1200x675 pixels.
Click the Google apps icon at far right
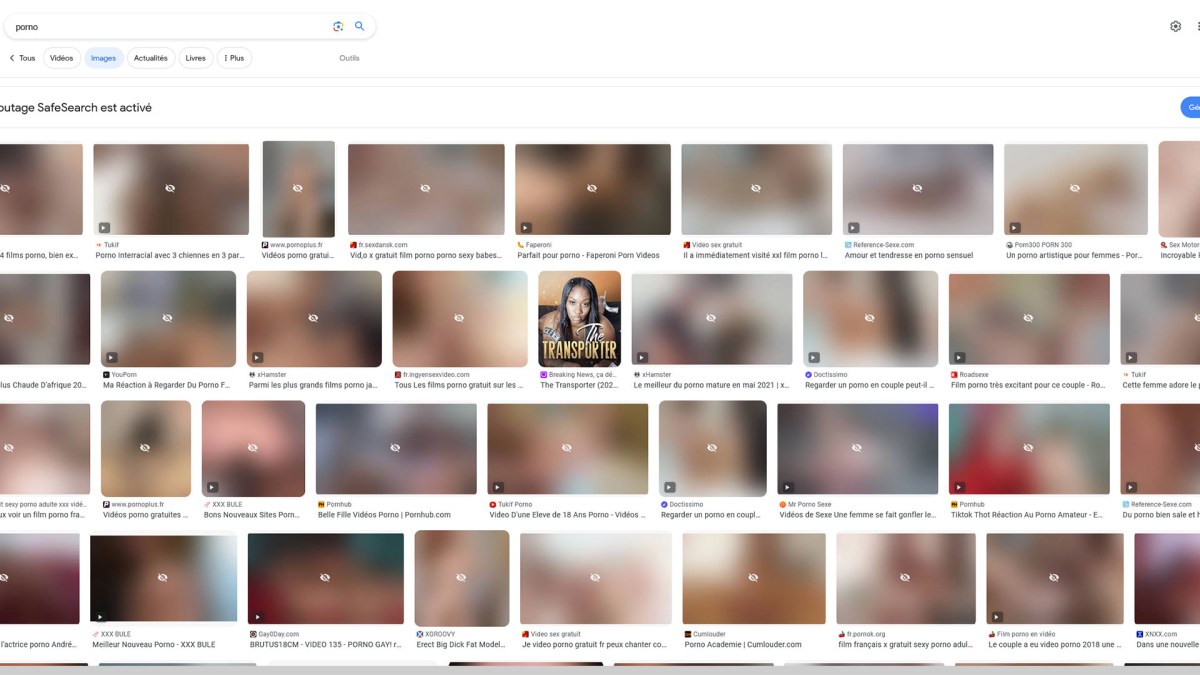(x=1197, y=26)
